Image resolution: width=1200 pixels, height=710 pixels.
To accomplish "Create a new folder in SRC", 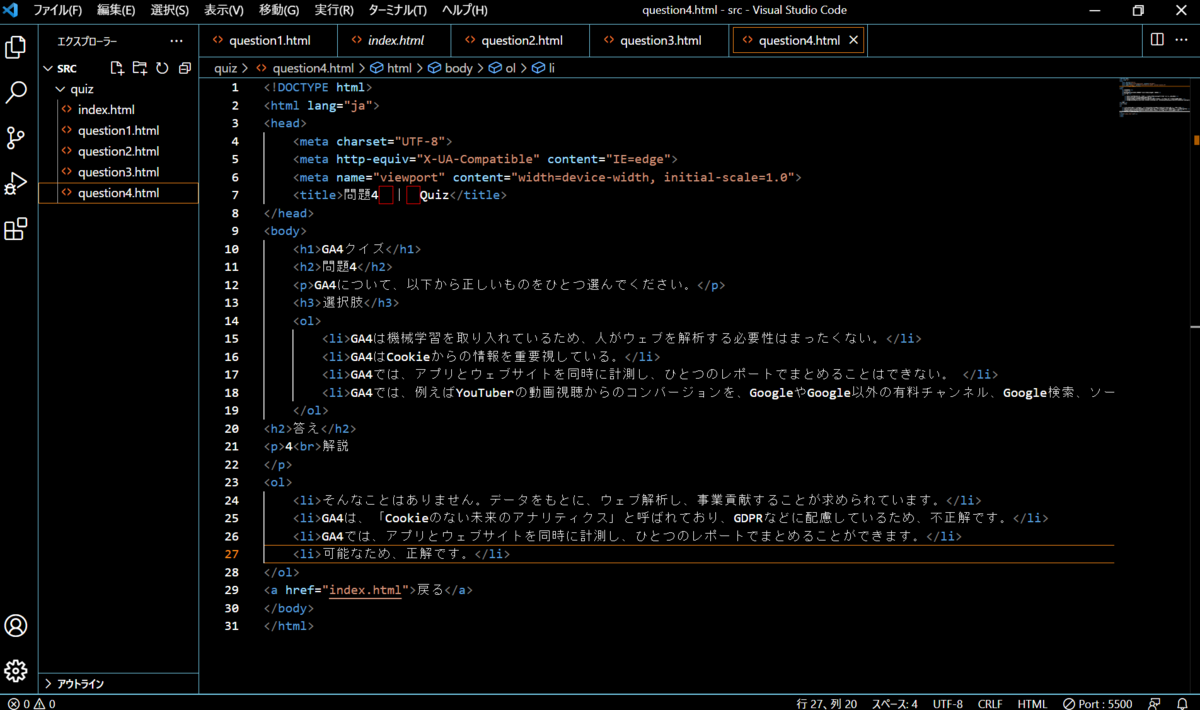I will pos(139,68).
